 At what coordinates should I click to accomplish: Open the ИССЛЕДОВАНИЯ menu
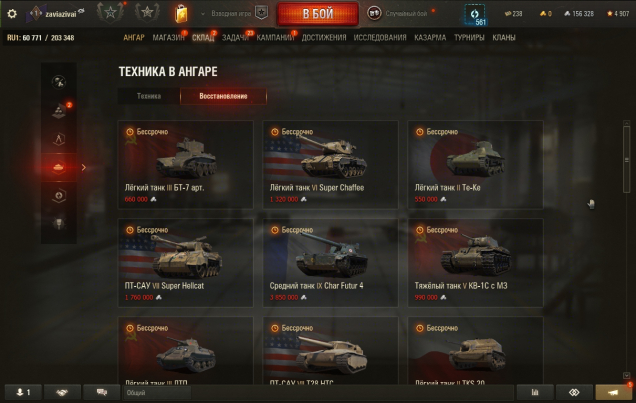(x=380, y=38)
